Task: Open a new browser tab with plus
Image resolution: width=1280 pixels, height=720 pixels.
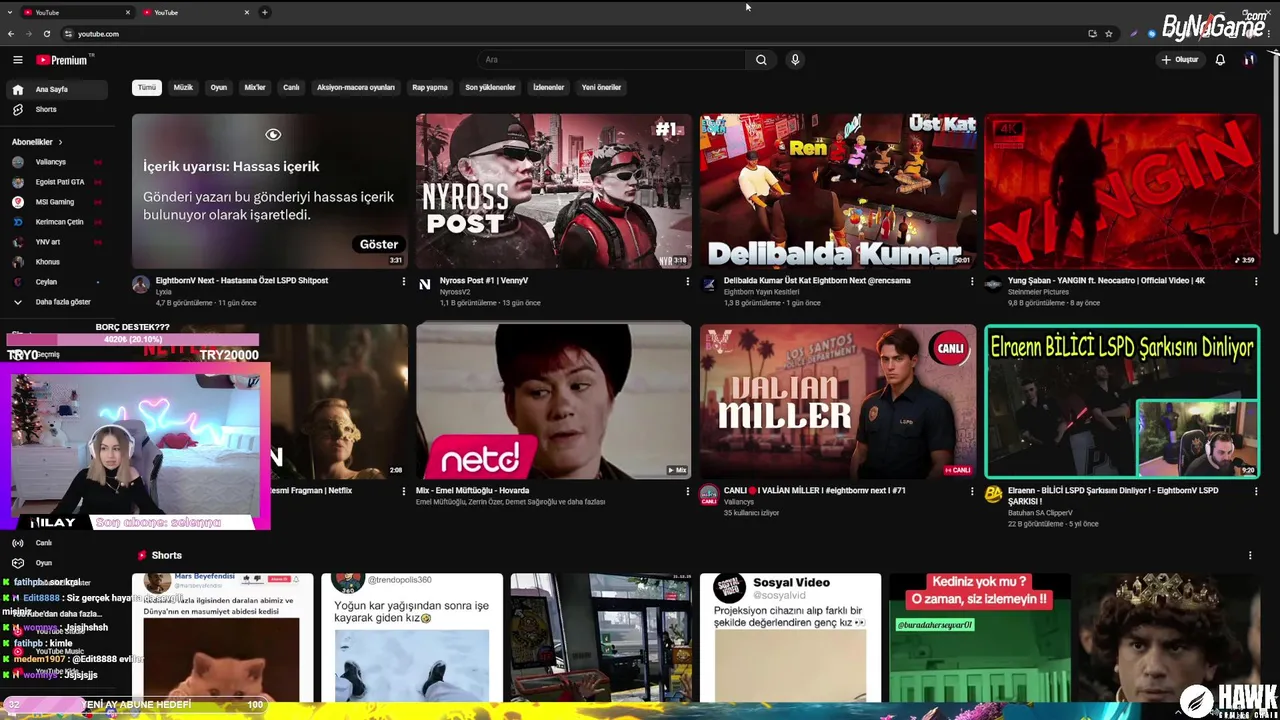Action: 265,12
